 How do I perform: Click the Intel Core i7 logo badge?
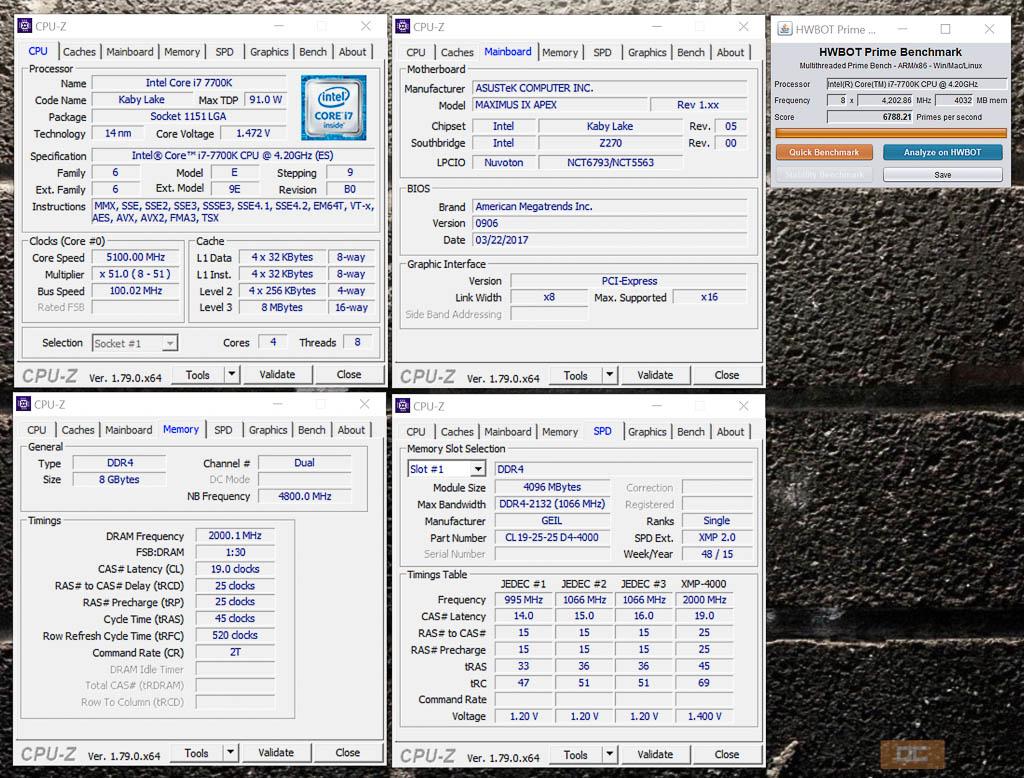tap(334, 107)
